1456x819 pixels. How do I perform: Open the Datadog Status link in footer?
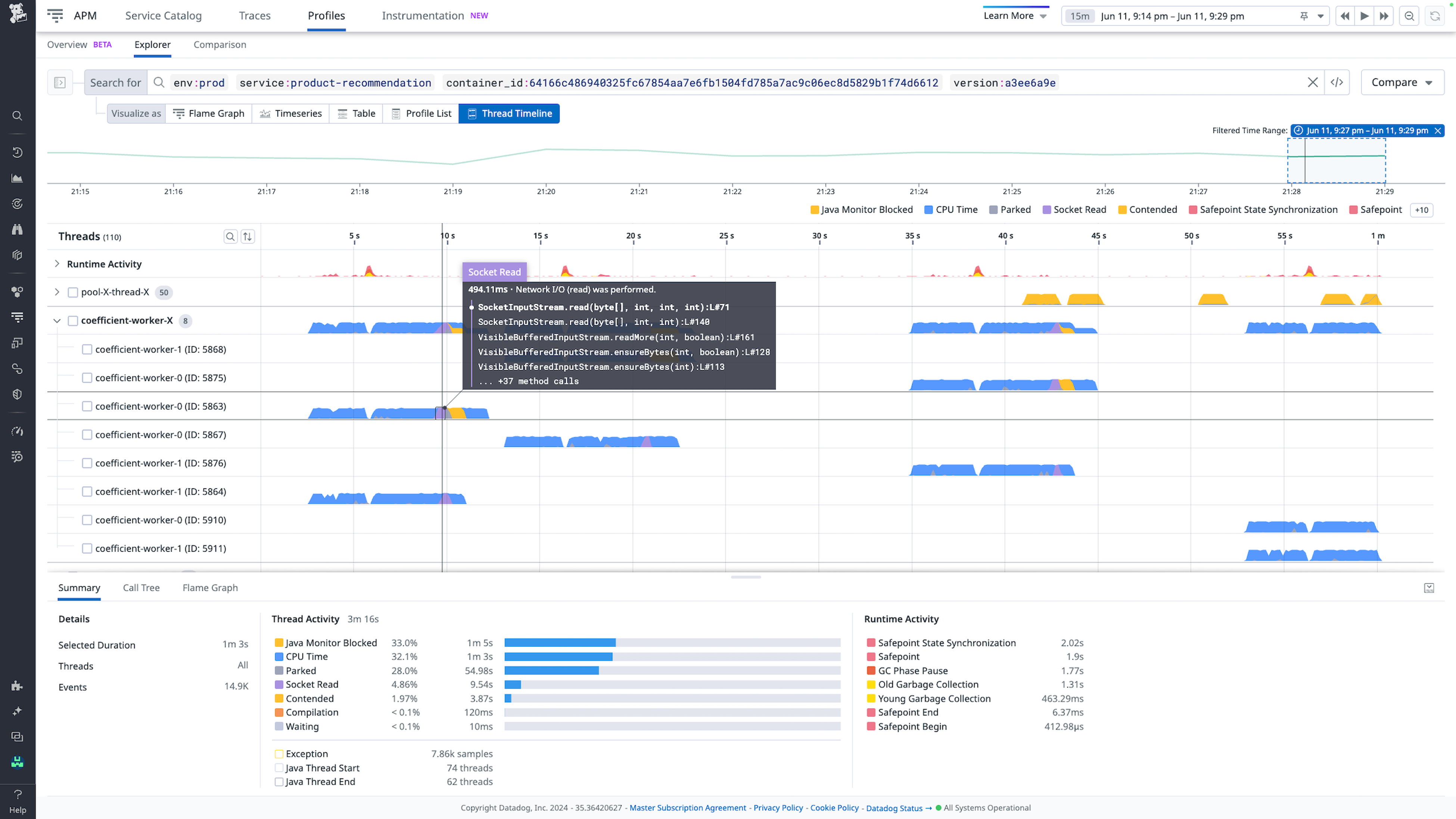pyautogui.click(x=894, y=808)
